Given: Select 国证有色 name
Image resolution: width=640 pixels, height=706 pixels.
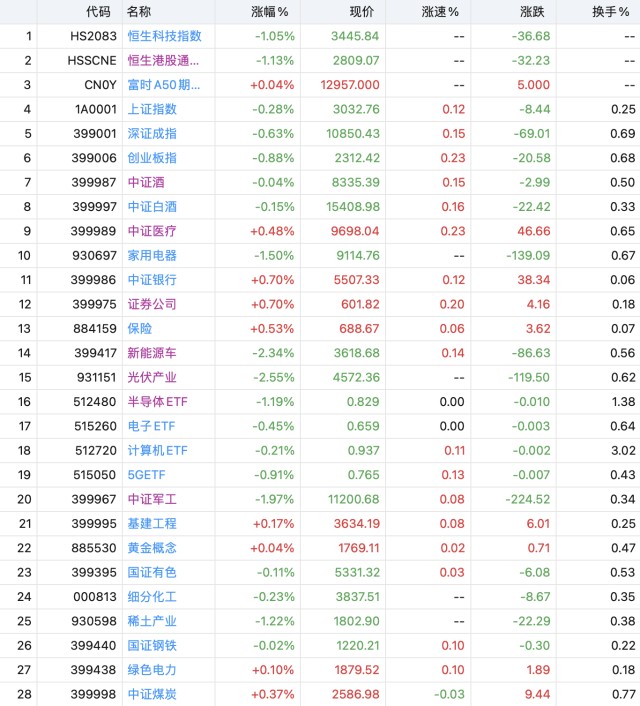Looking at the screenshot, I should [x=152, y=572].
